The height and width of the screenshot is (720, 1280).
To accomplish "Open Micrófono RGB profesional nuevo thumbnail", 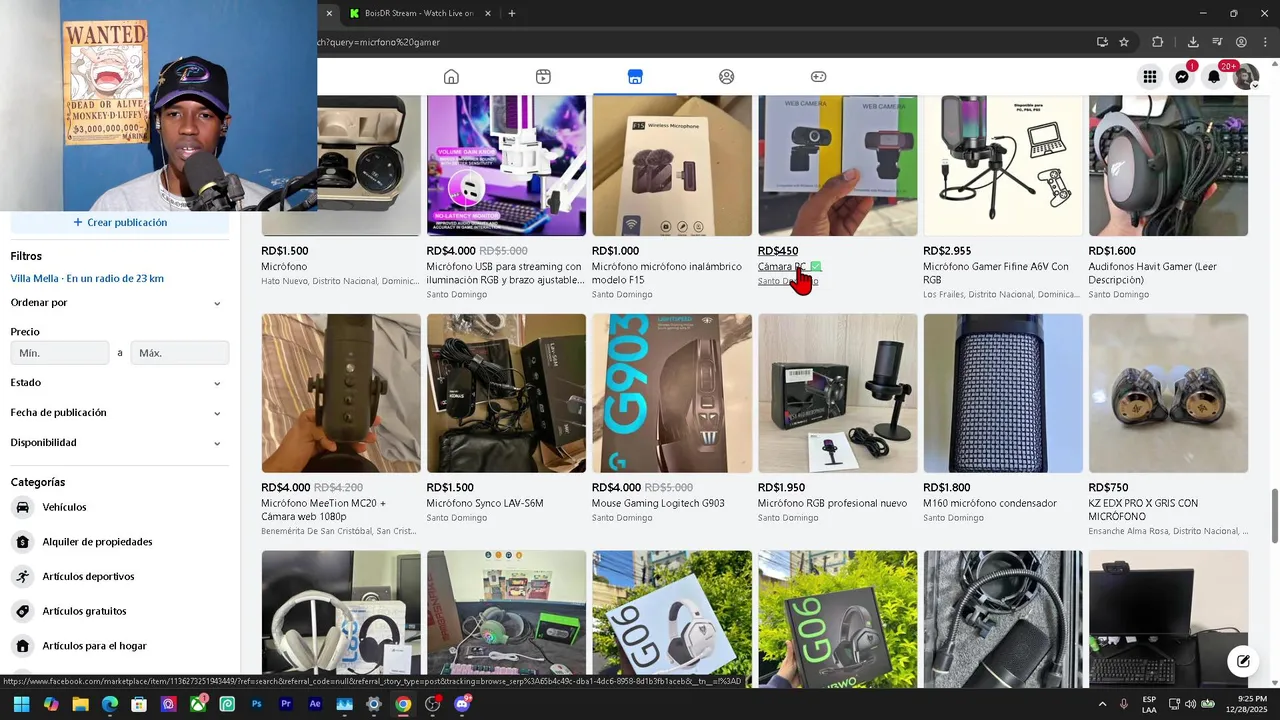I will tap(837, 393).
